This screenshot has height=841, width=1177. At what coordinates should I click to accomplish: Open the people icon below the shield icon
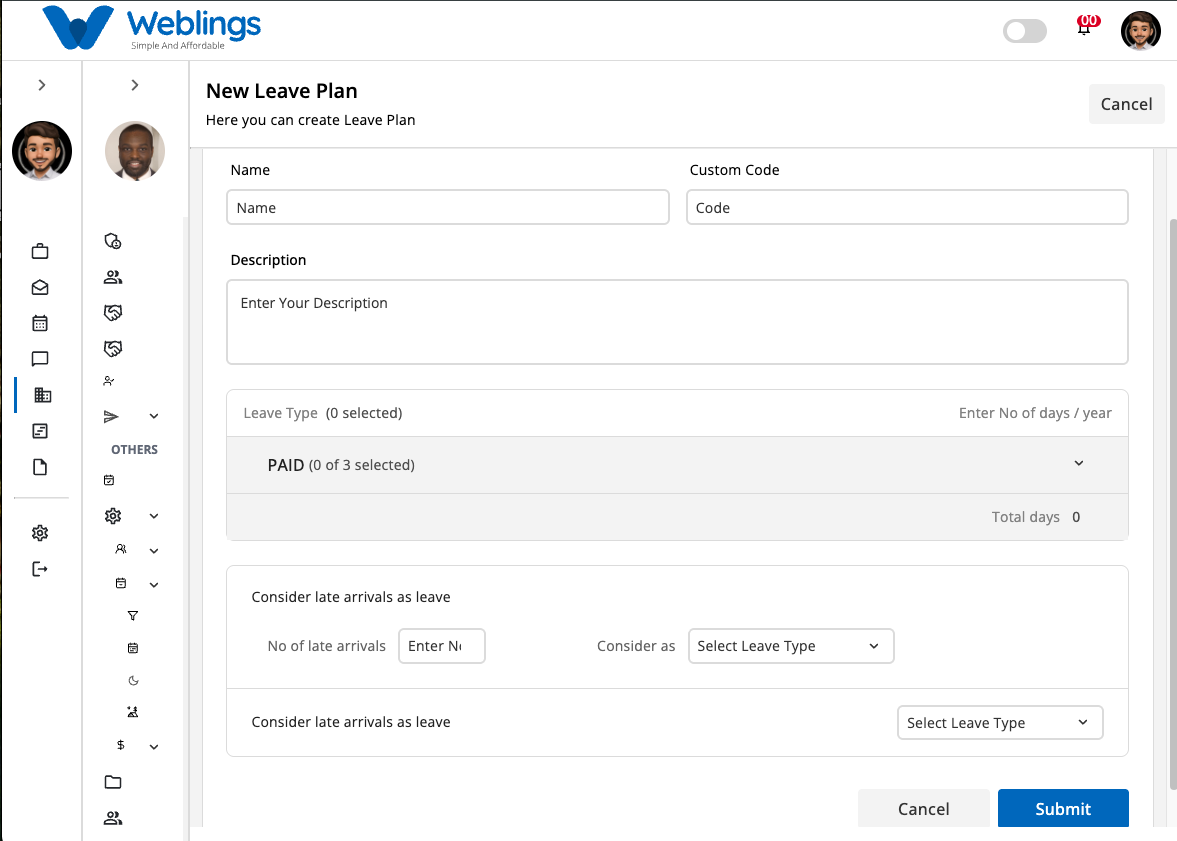113,277
